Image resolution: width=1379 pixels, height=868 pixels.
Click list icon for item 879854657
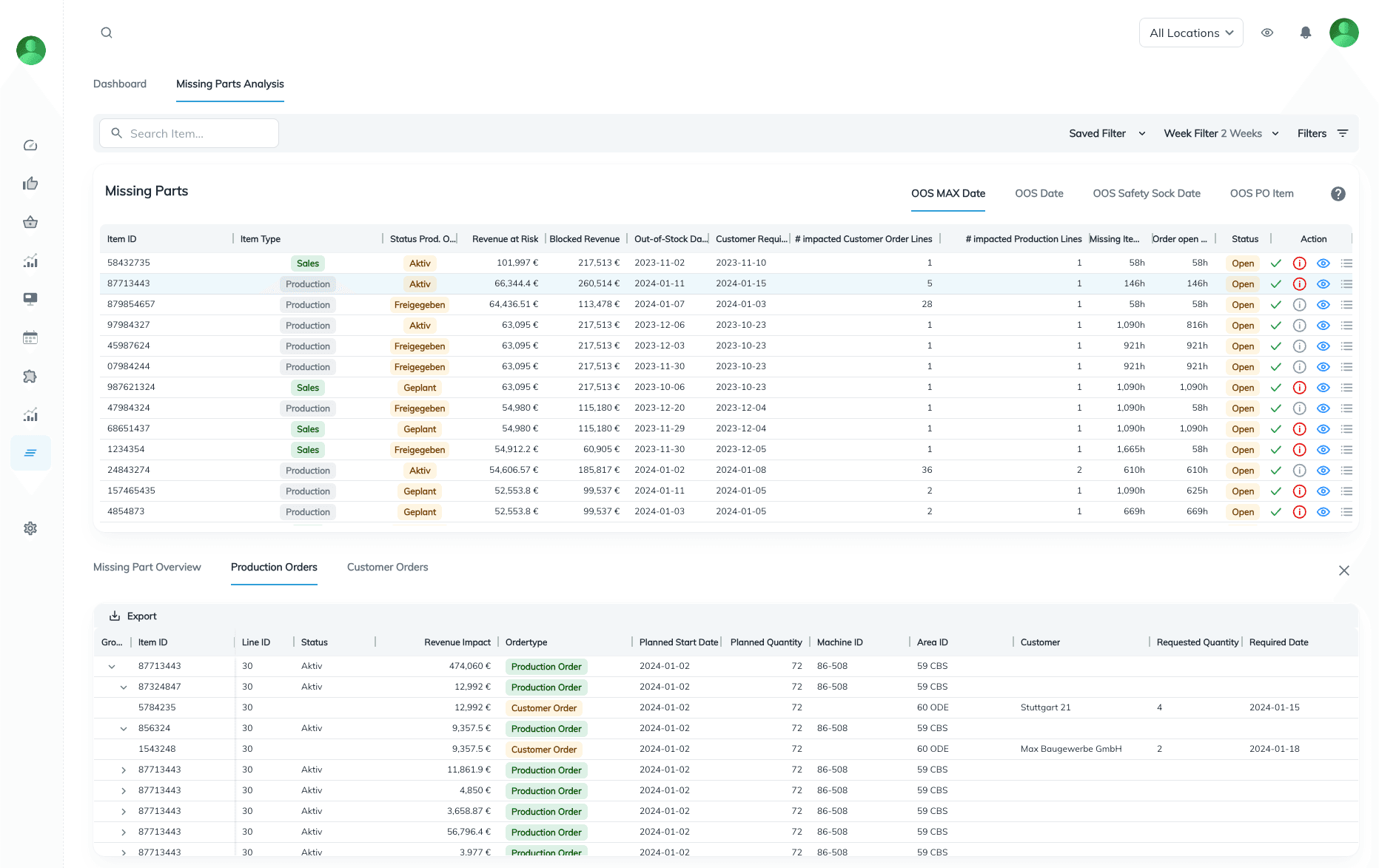point(1346,305)
